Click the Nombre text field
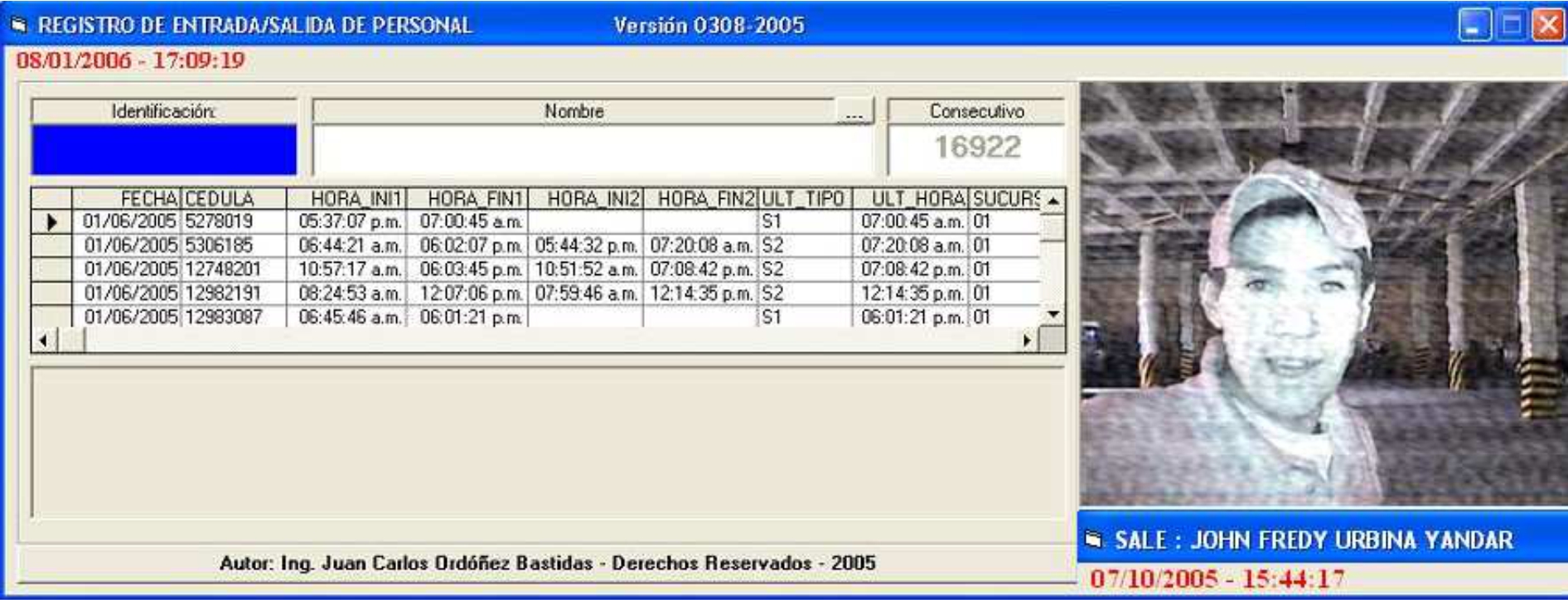The width and height of the screenshot is (1568, 600). 592,150
